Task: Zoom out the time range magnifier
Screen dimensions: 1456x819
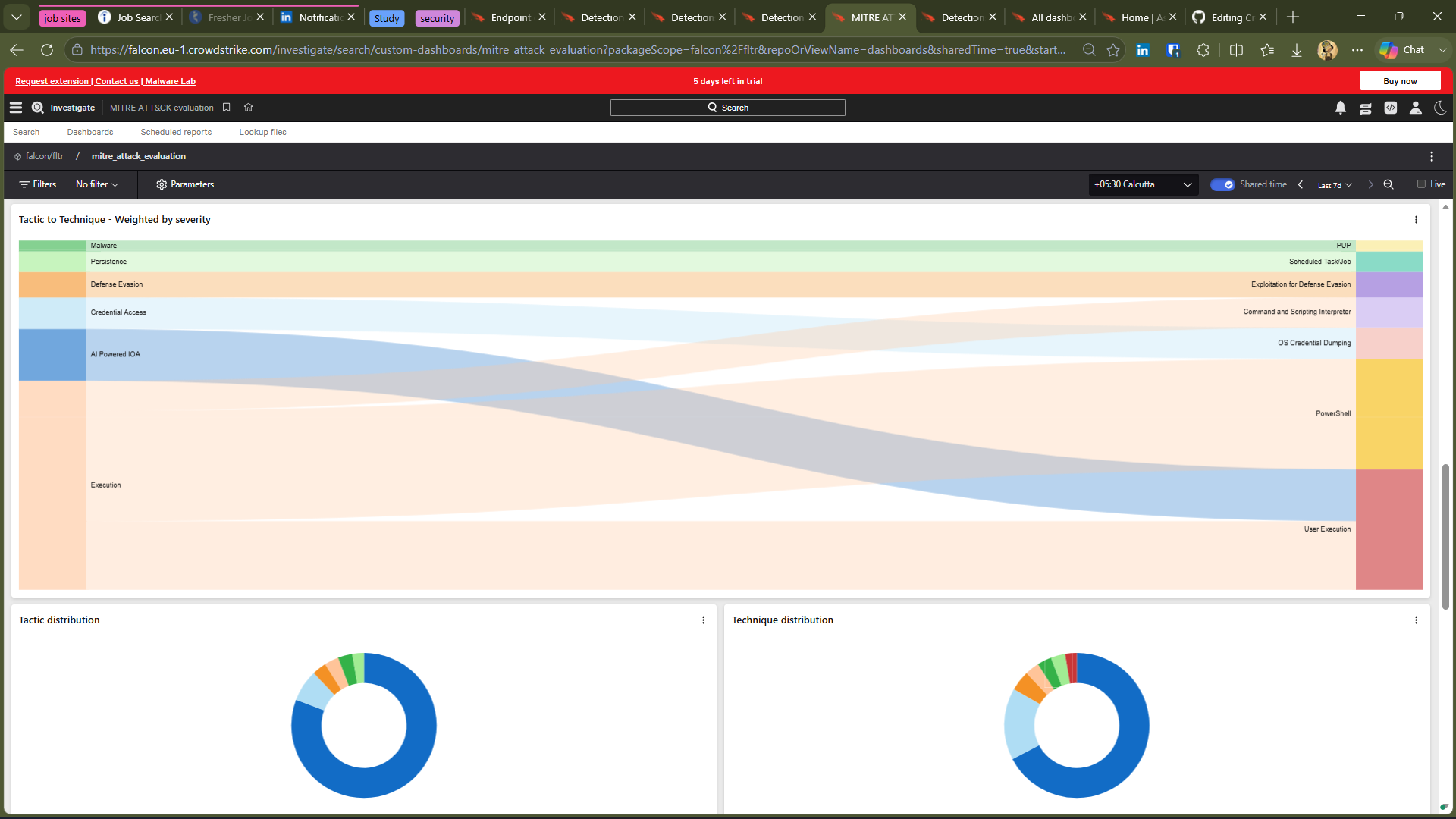Action: [1389, 184]
